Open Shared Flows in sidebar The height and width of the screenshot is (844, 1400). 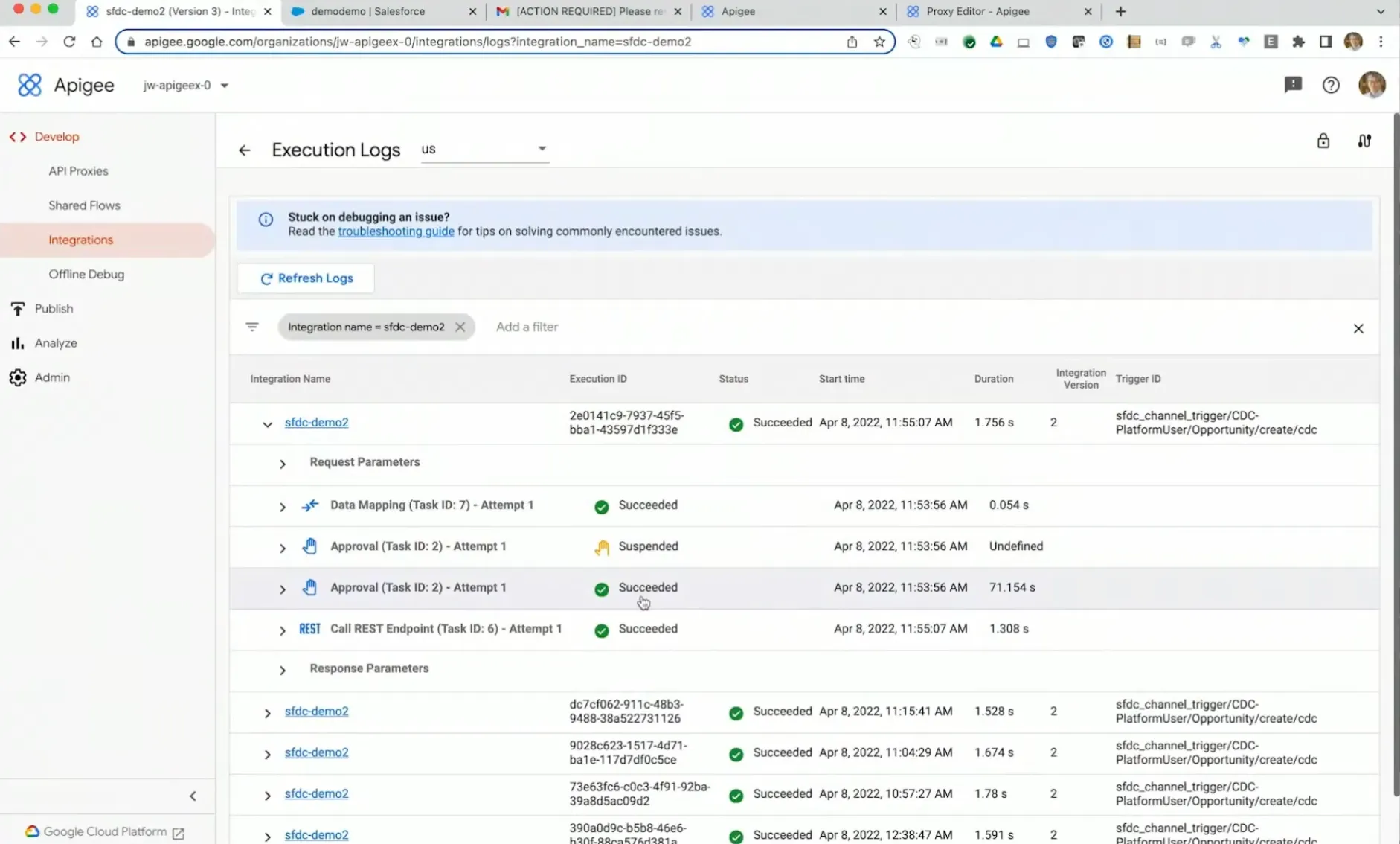[84, 205]
